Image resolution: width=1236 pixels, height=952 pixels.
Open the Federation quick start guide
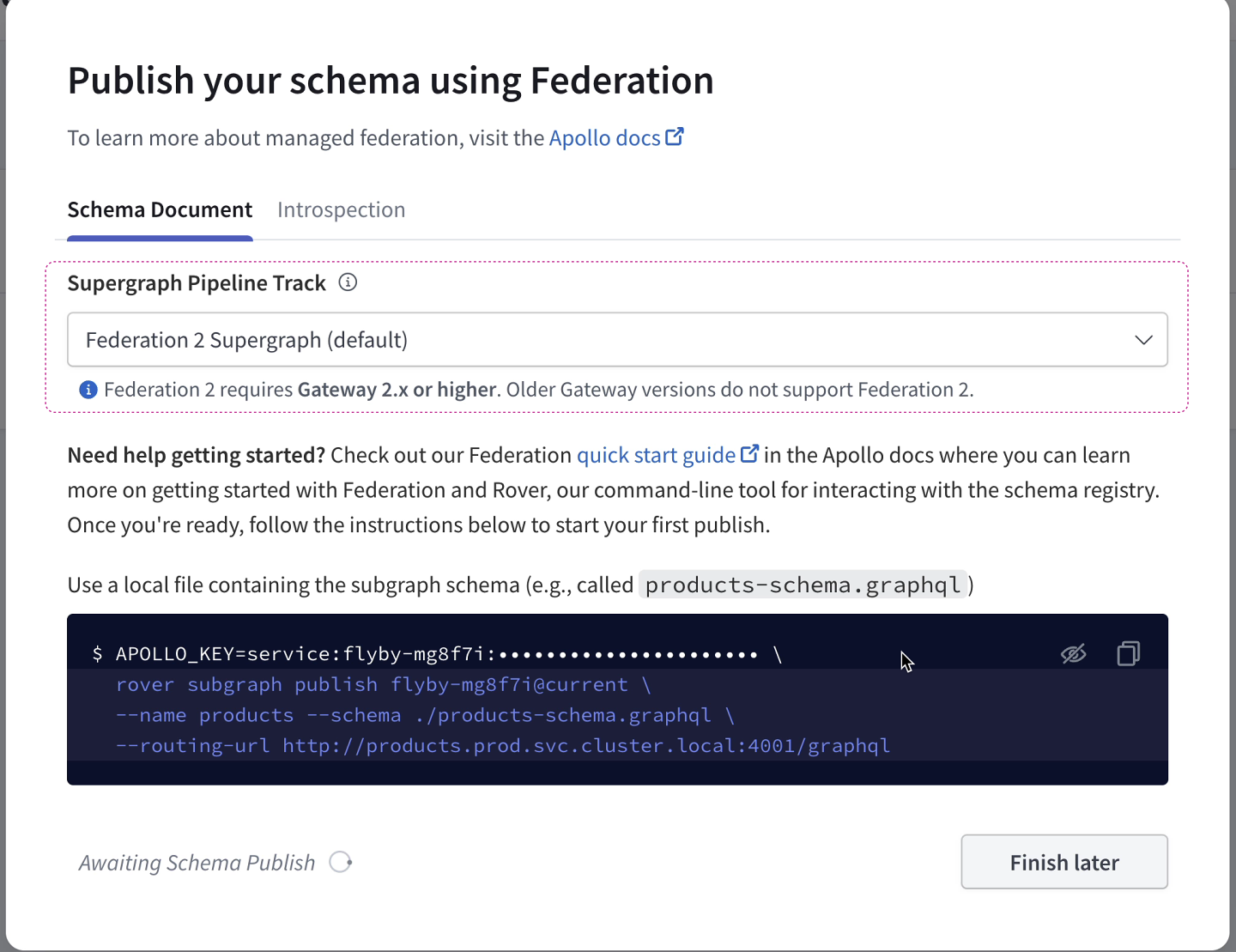(x=656, y=454)
